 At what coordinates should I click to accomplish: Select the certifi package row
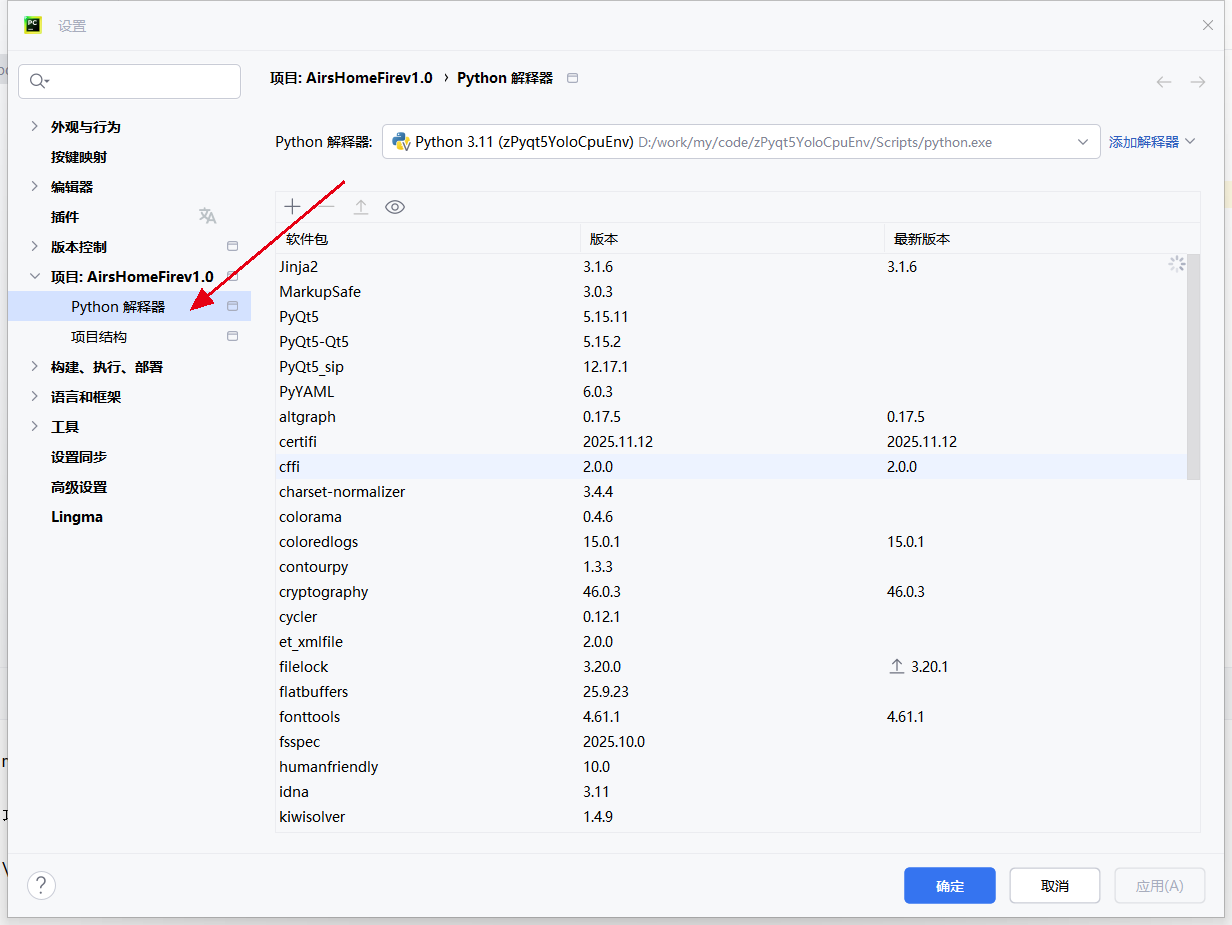coord(731,442)
